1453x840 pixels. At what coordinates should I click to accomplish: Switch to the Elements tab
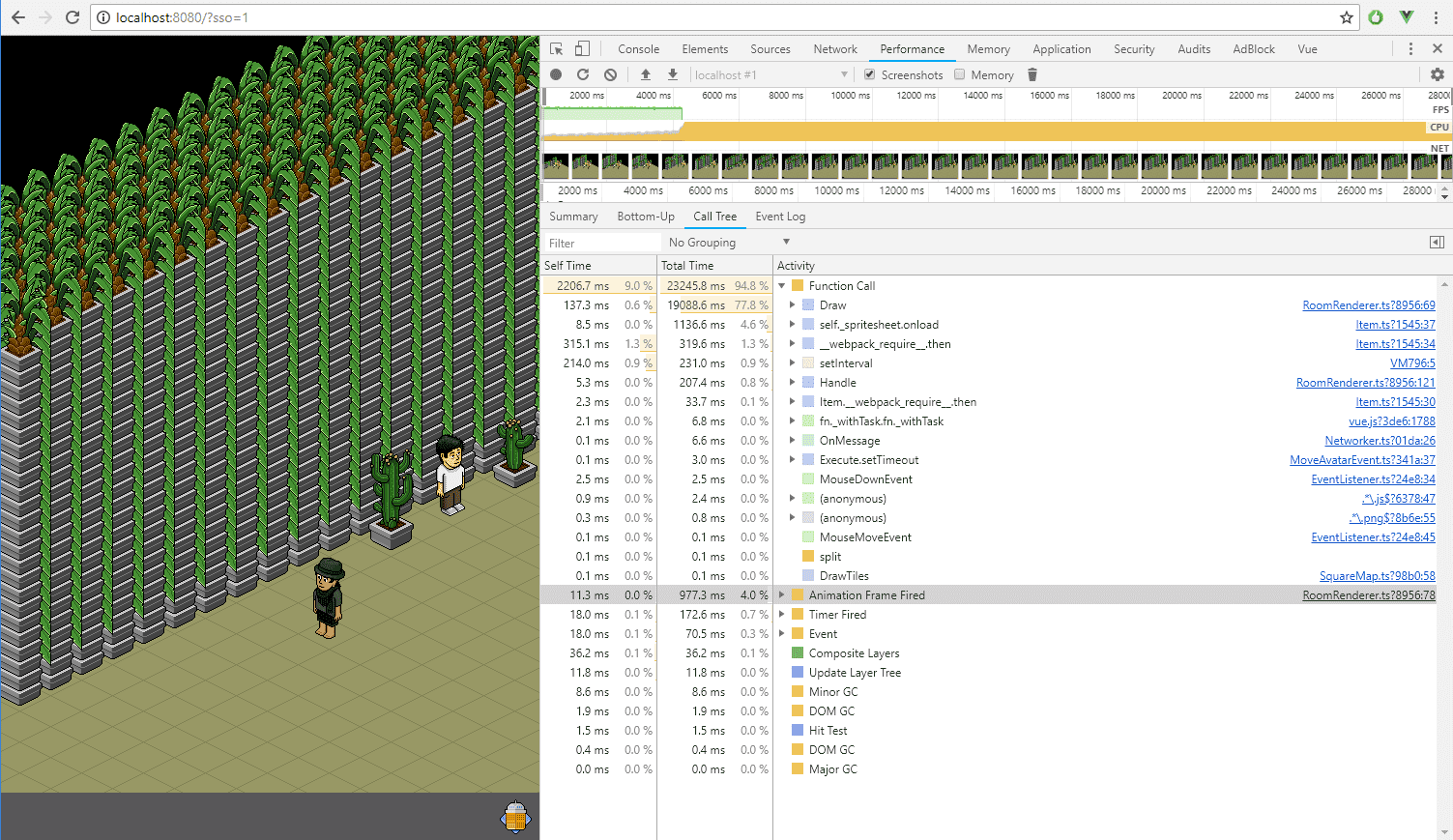coord(705,49)
